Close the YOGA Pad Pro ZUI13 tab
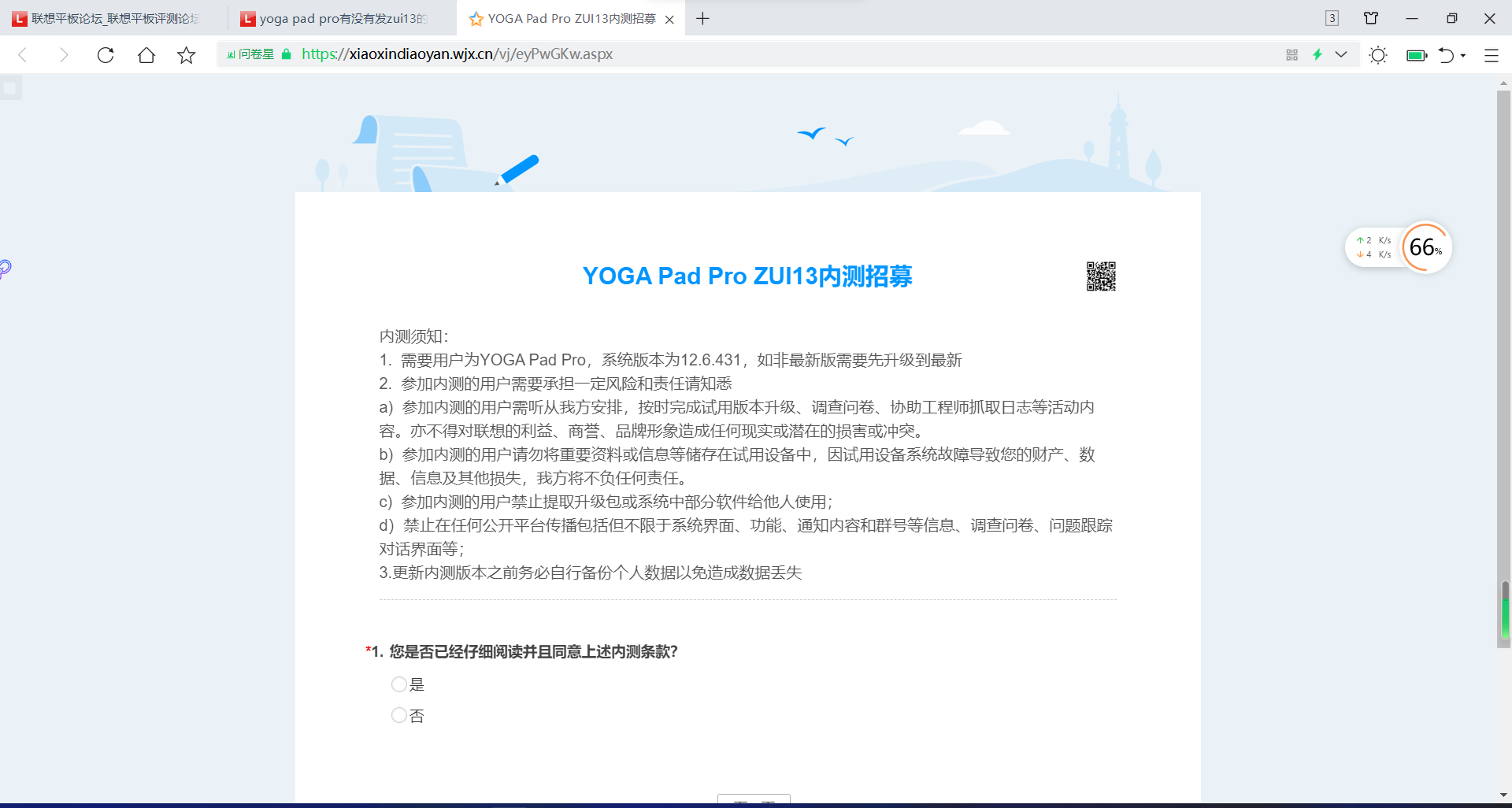Image resolution: width=1512 pixels, height=808 pixels. (669, 19)
